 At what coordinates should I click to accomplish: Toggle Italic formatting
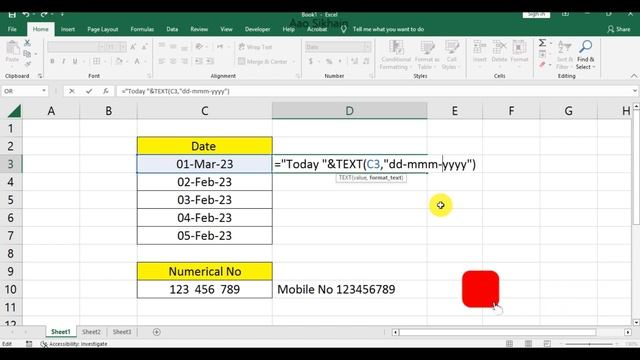pyautogui.click(x=63, y=61)
